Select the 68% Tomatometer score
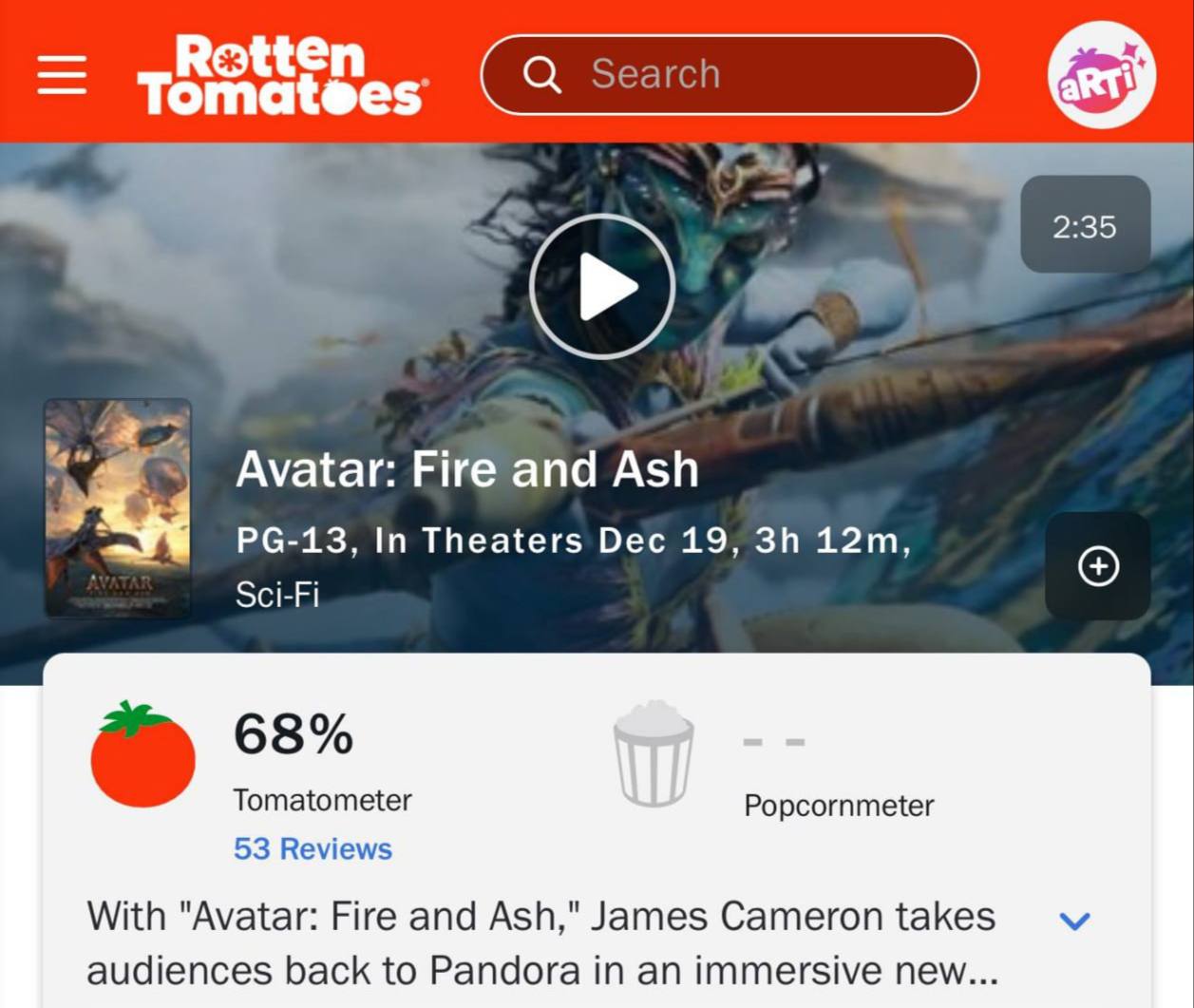The image size is (1194, 1008). 294,734
